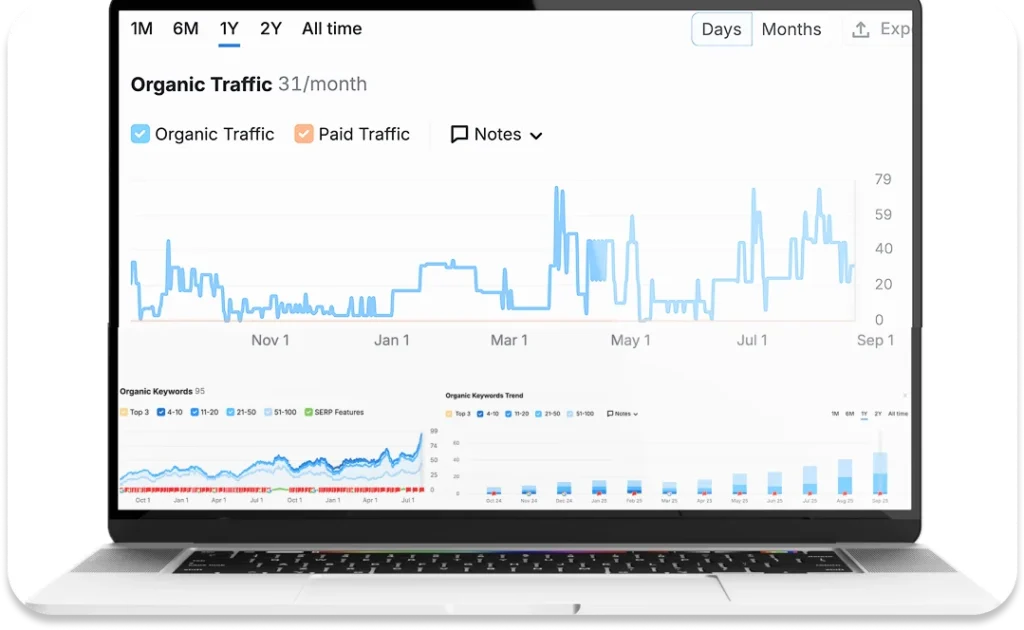The image size is (1024, 630).
Task: Select All time range at top
Action: [x=332, y=29]
